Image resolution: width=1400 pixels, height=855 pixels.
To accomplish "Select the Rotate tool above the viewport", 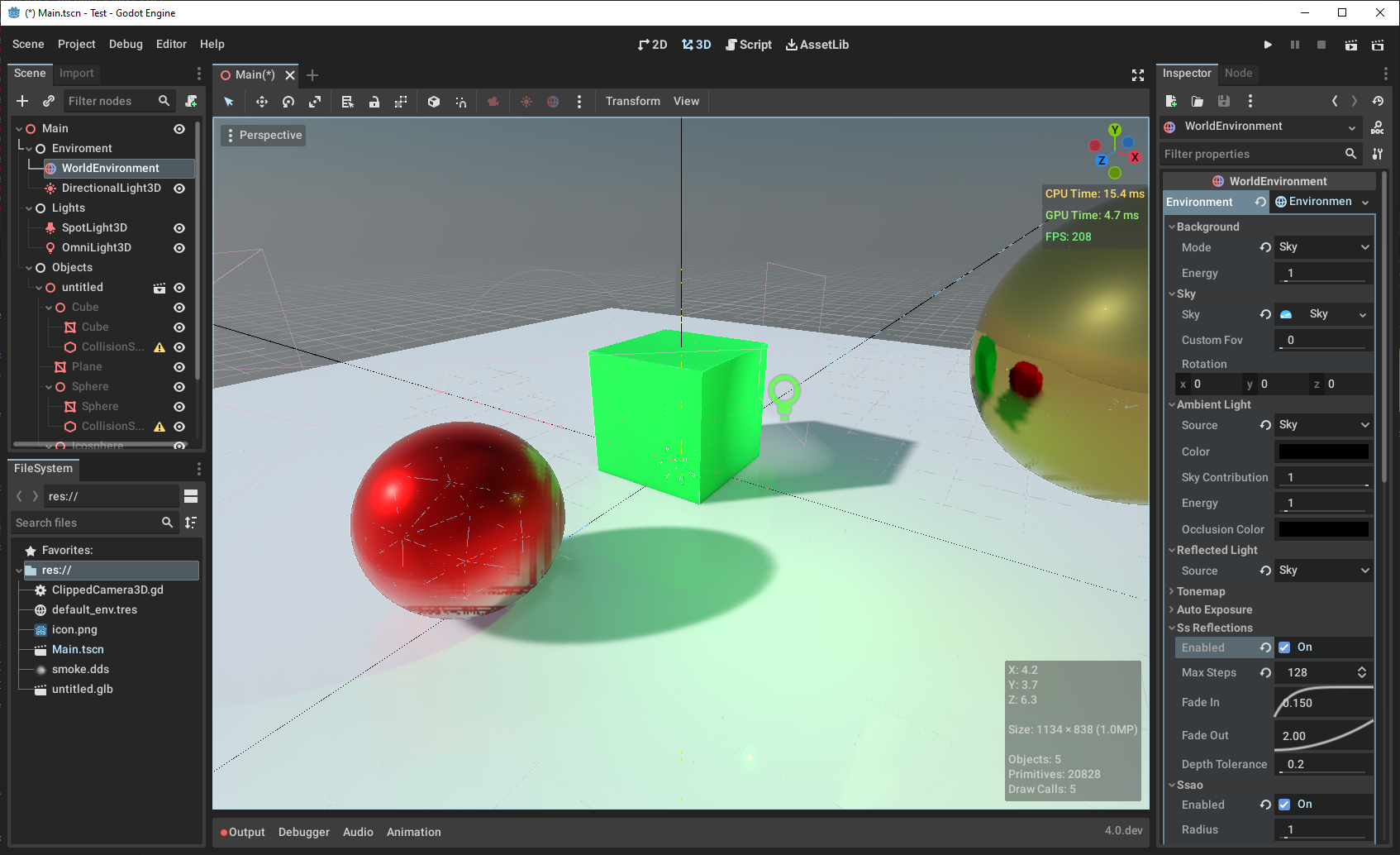I will pos(288,101).
